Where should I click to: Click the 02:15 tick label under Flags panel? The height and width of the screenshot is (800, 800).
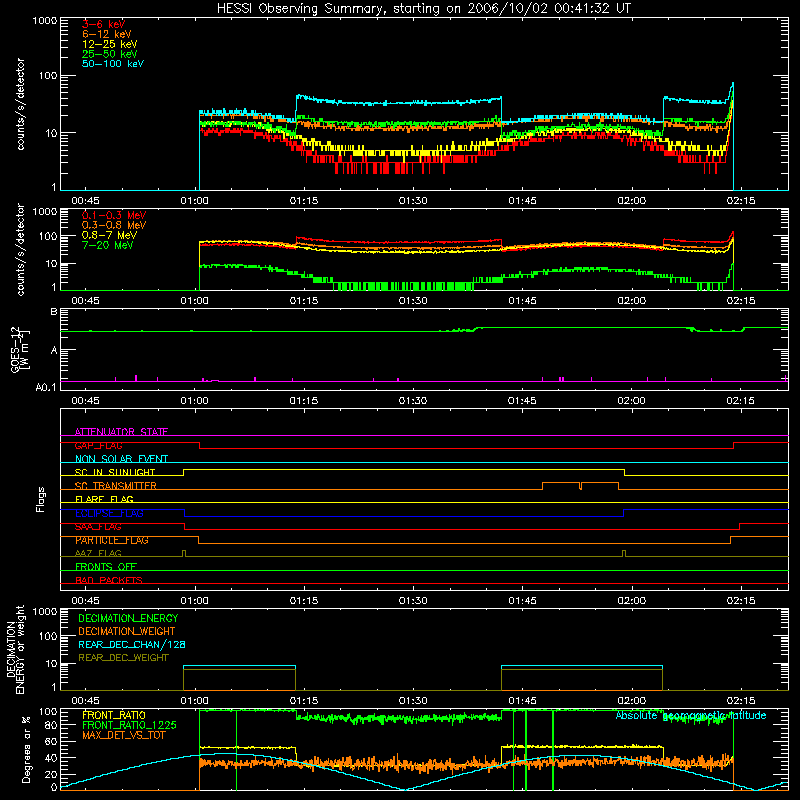coord(741,601)
